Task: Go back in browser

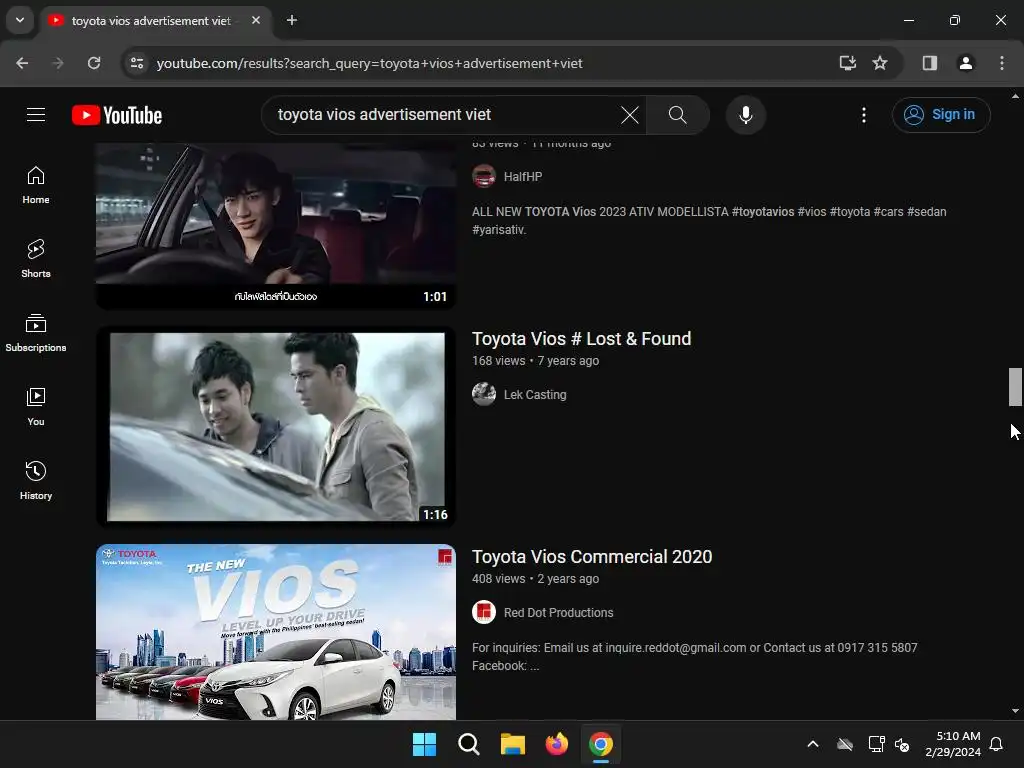Action: point(22,63)
